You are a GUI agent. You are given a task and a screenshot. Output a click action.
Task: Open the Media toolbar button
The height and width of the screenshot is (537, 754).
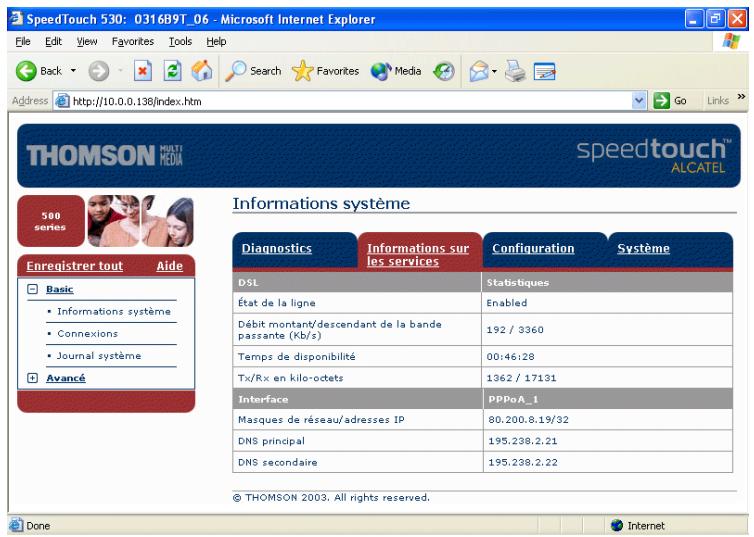click(396, 71)
